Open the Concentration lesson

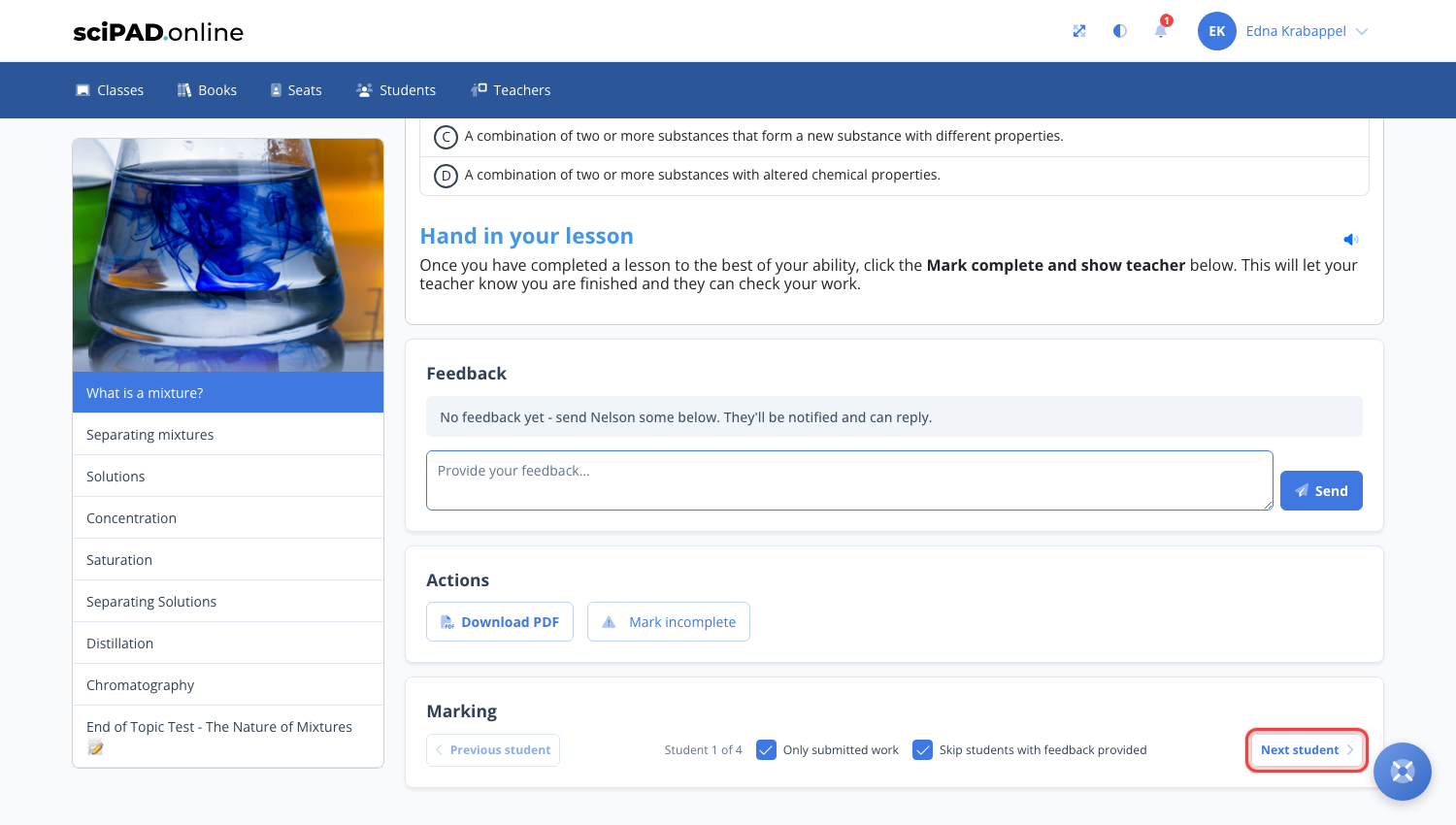[x=228, y=518]
